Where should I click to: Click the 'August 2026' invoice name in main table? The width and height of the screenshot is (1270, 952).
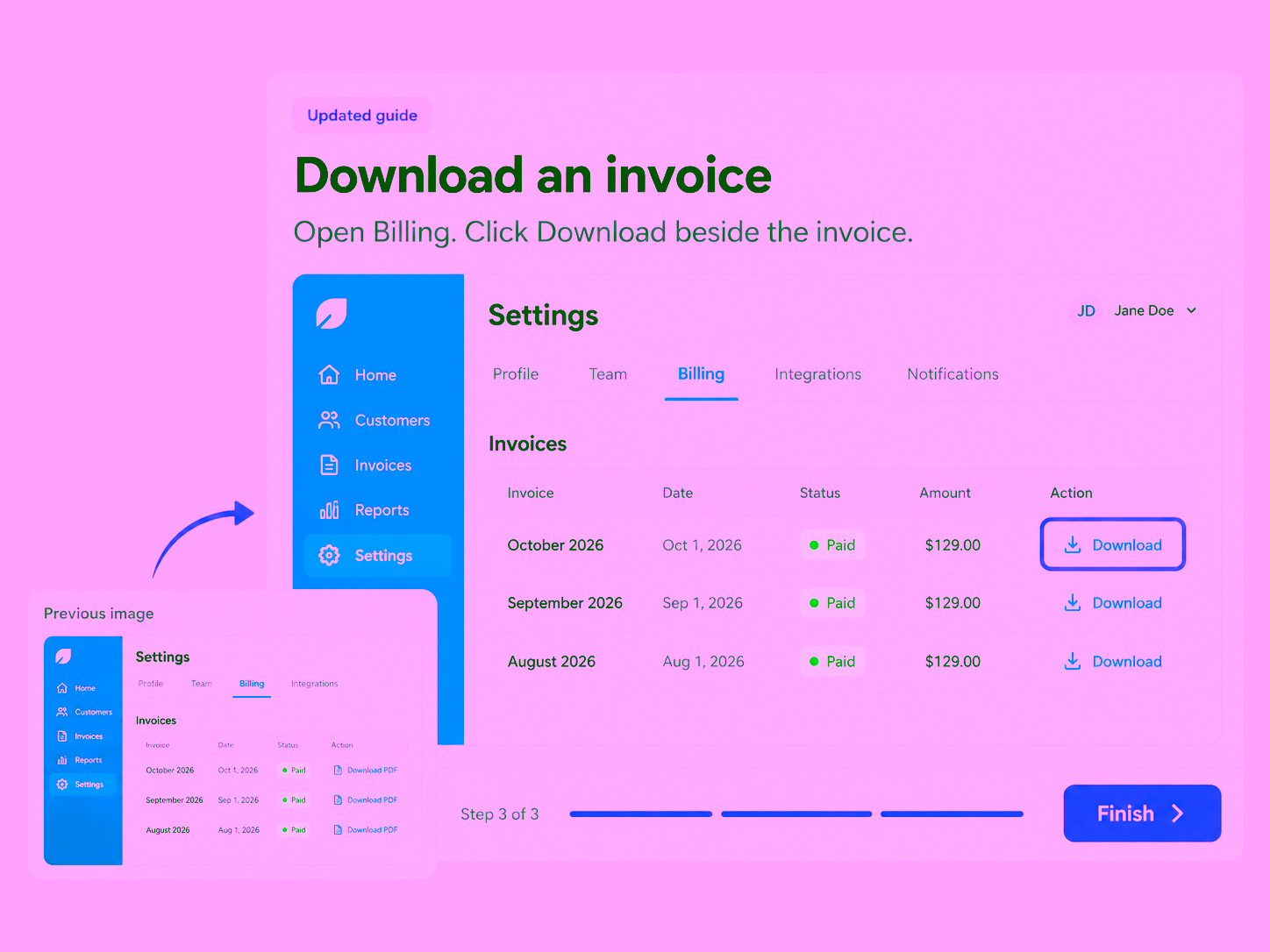[552, 662]
